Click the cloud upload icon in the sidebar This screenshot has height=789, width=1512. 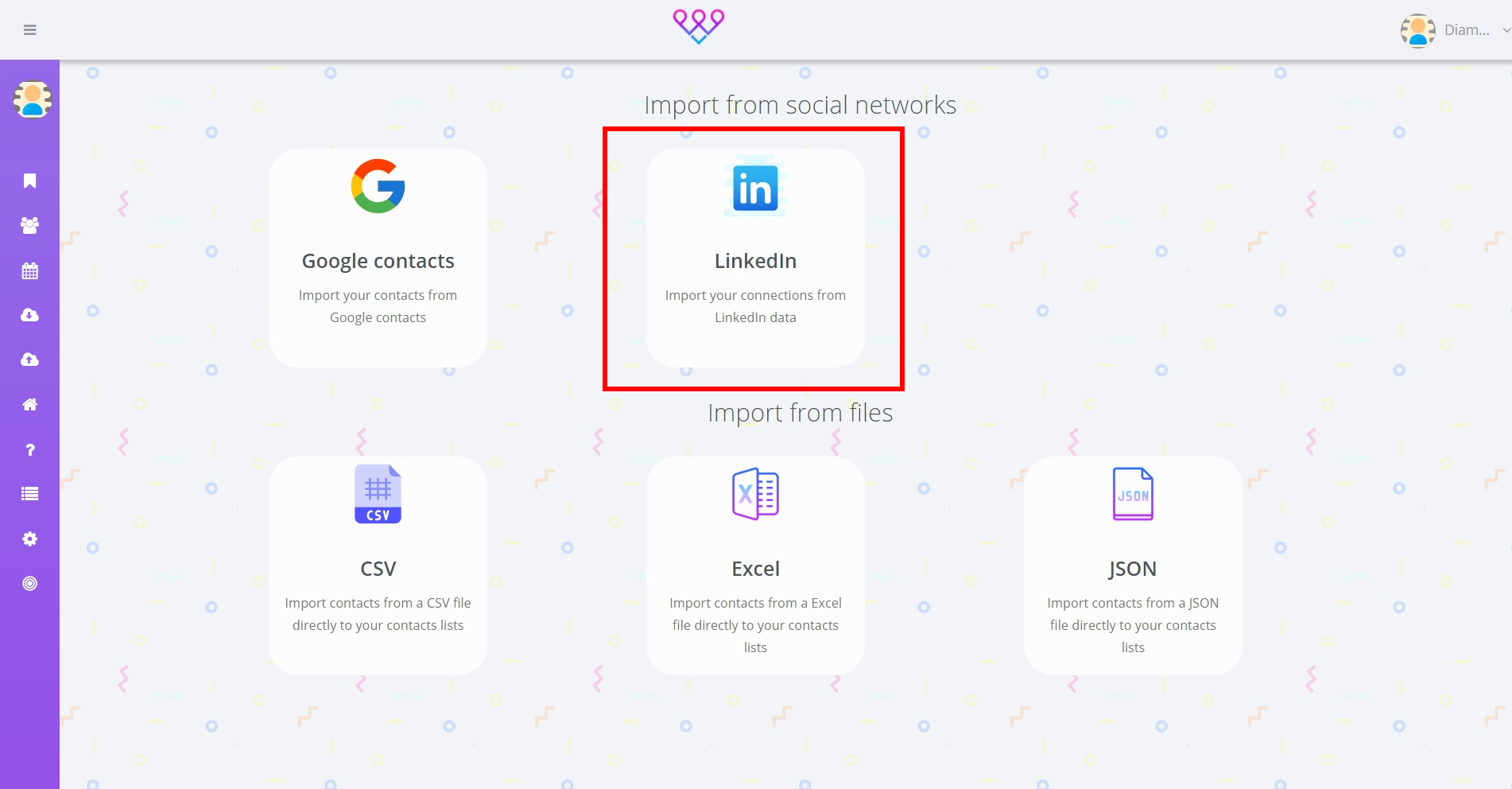[30, 360]
